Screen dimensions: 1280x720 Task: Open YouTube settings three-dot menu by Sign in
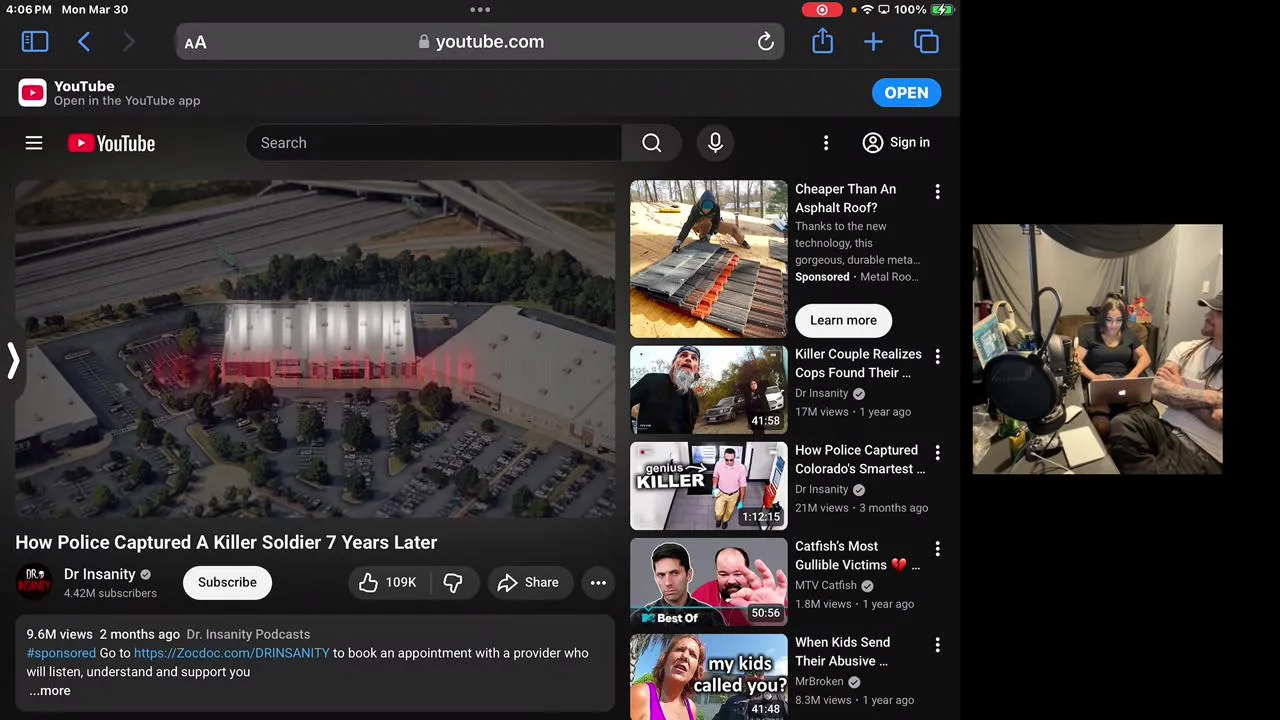pos(826,143)
